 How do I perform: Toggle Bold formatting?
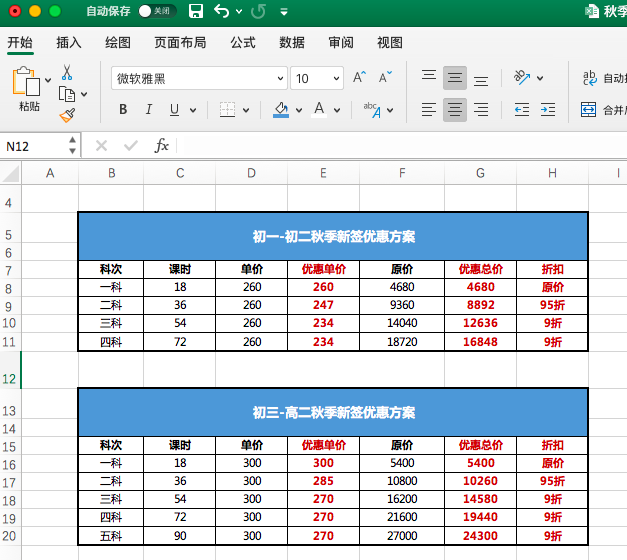tap(123, 109)
